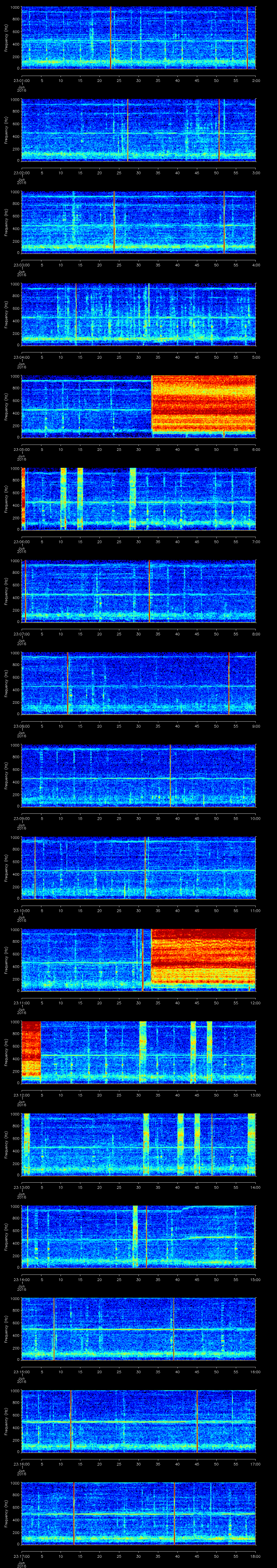Open the spectrogram panel starting at 23:08:00
This screenshot has height=1568, width=277.
(138, 683)
